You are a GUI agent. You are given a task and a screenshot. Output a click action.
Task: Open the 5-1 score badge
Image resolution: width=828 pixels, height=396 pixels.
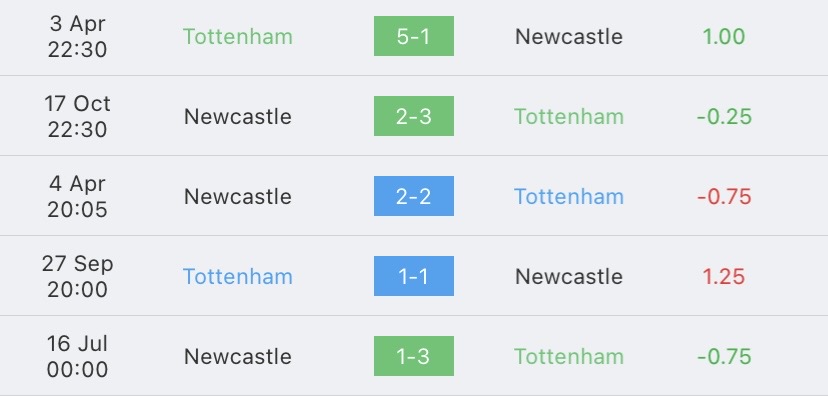(413, 36)
